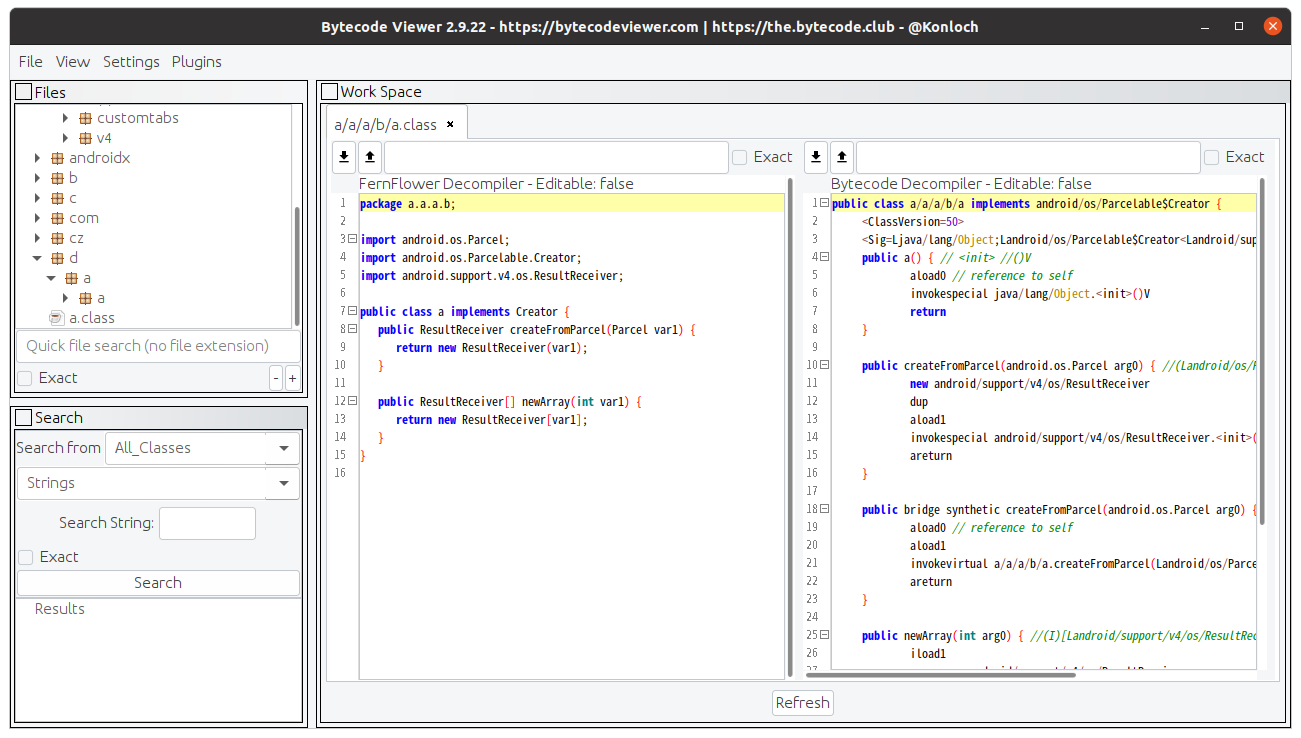Open the Plugins menu
1301x738 pixels.
click(197, 62)
